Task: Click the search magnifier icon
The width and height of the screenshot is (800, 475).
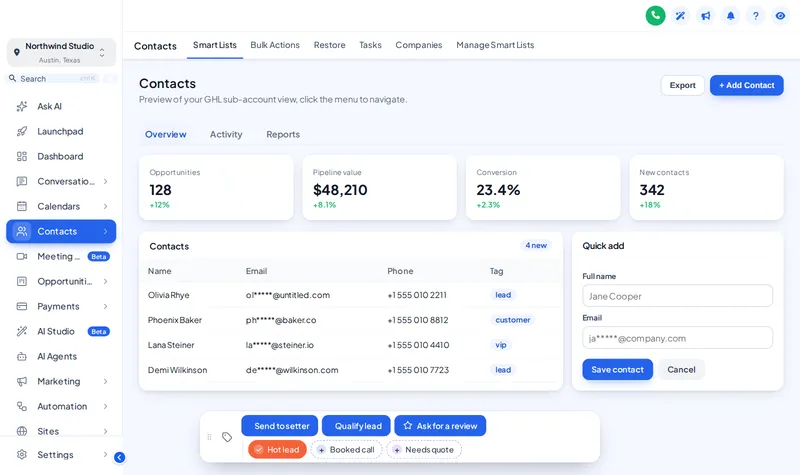Action: (x=12, y=78)
